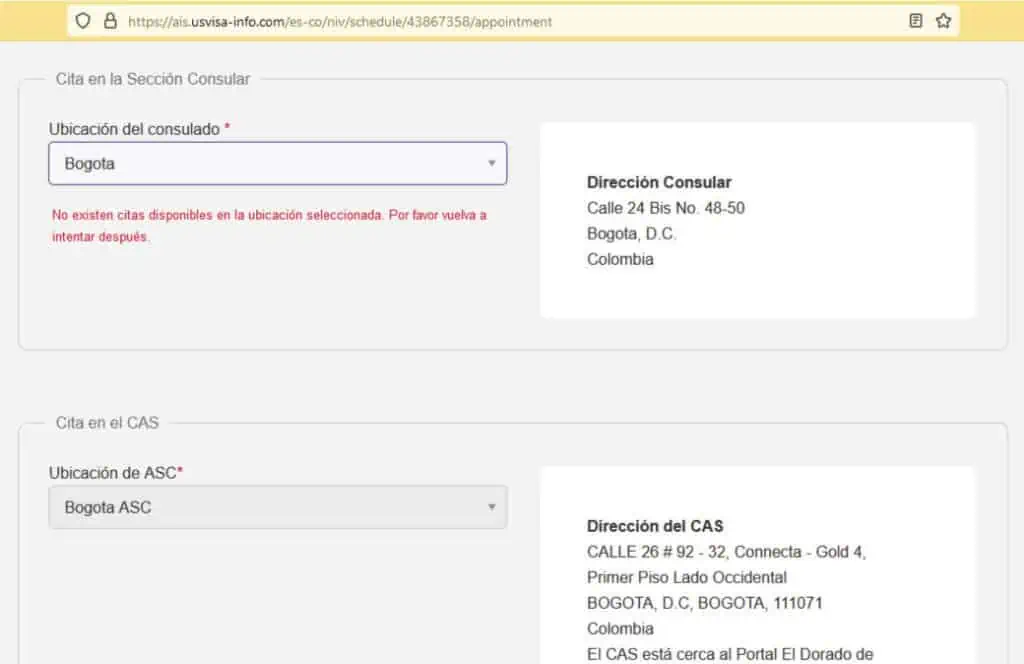The height and width of the screenshot is (664, 1024).
Task: Click the "Cita en el CAS" section legend
Action: 107,423
